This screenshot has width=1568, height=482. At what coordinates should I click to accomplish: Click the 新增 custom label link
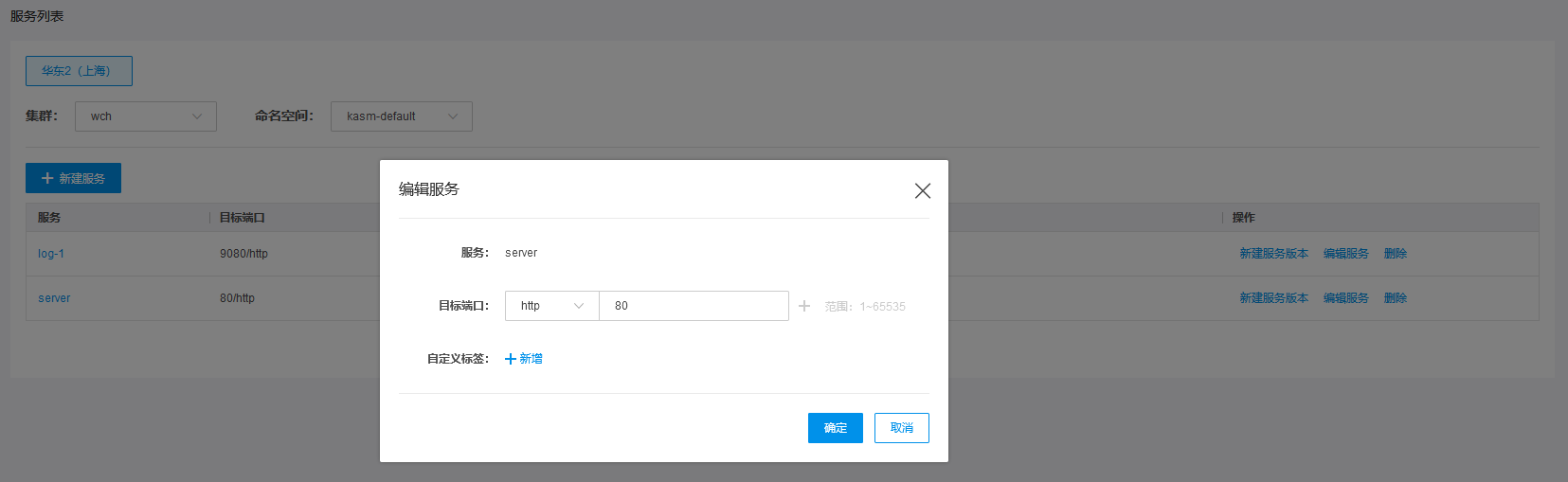click(x=532, y=359)
